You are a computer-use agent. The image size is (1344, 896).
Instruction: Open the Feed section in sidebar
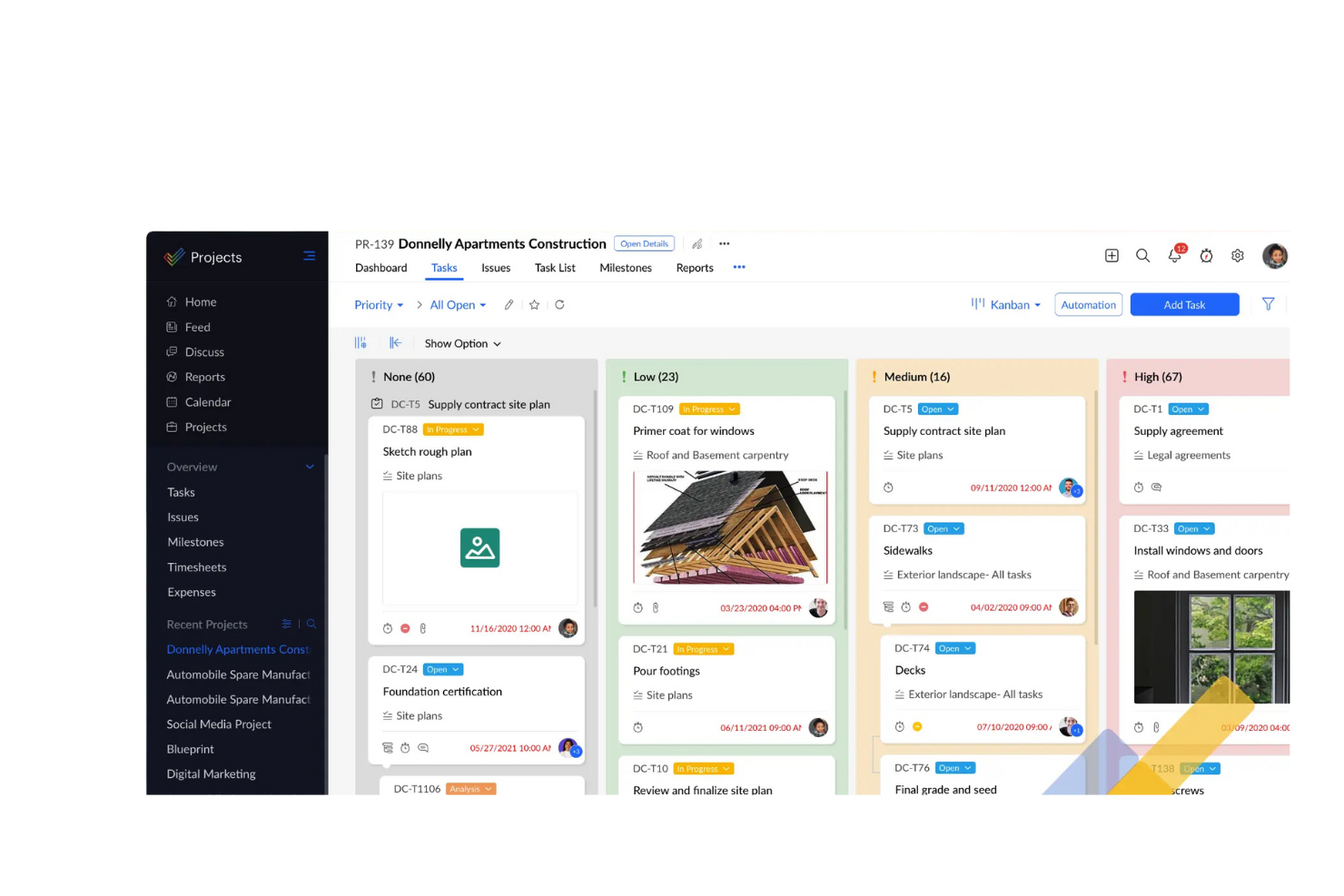coord(196,327)
